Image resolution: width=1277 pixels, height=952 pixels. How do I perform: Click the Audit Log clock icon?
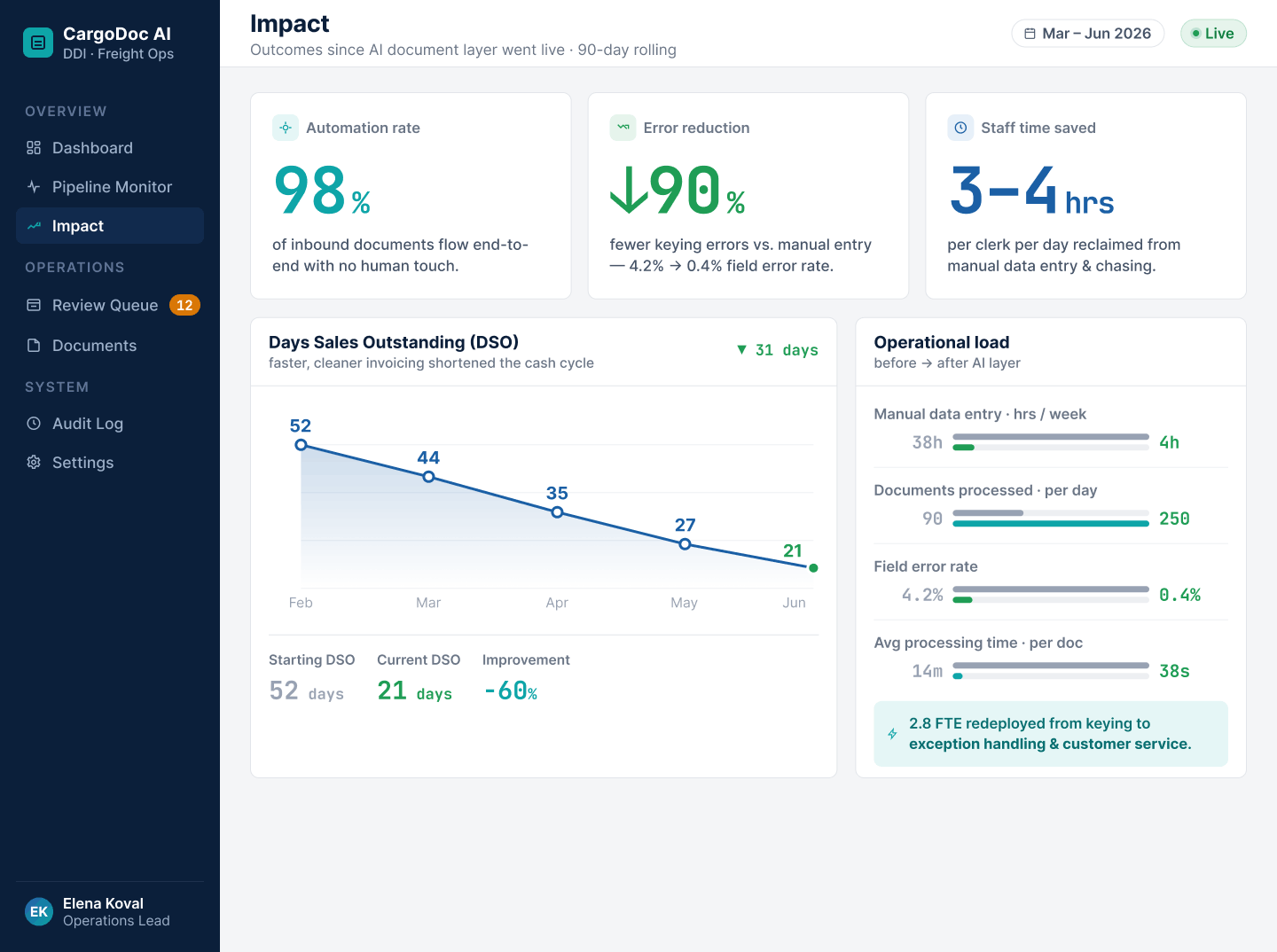point(34,424)
